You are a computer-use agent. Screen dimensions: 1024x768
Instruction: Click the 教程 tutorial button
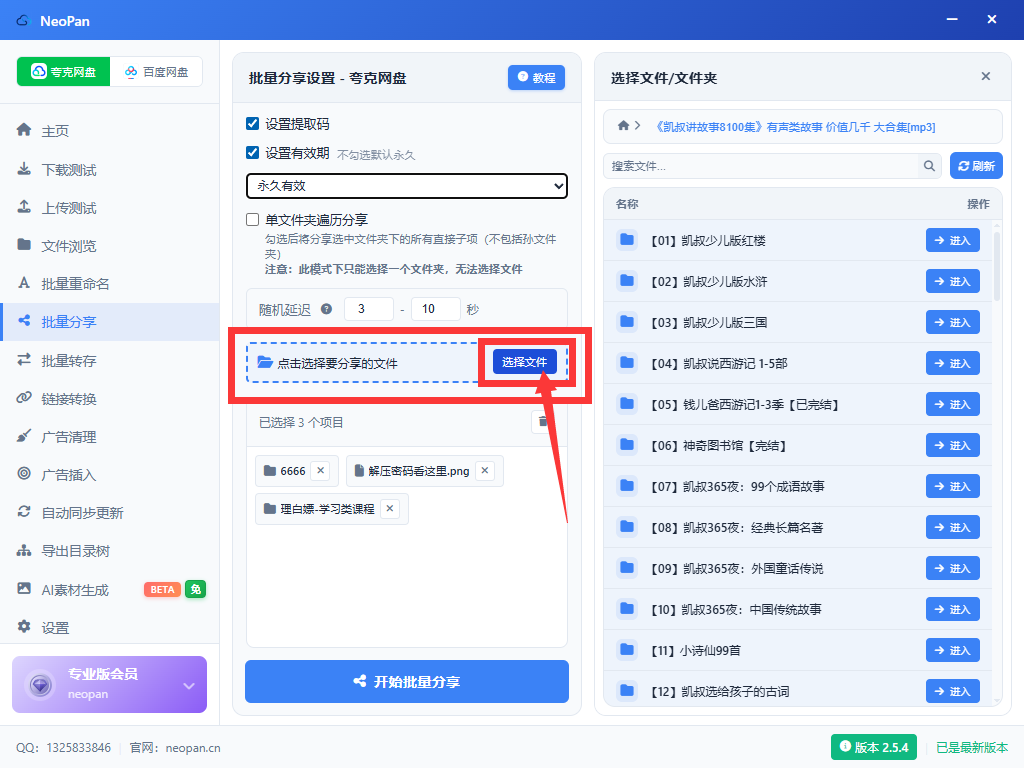coord(536,78)
